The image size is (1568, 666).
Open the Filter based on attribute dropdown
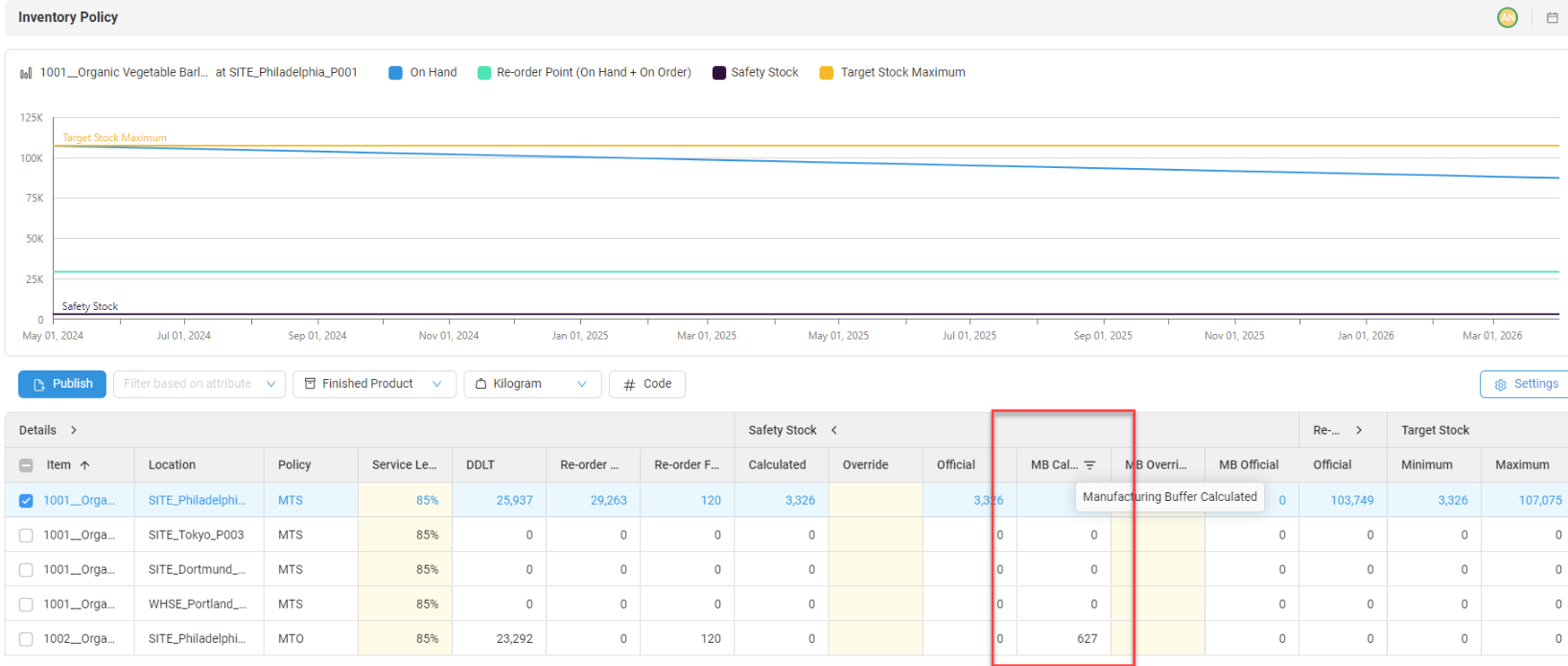pos(199,384)
